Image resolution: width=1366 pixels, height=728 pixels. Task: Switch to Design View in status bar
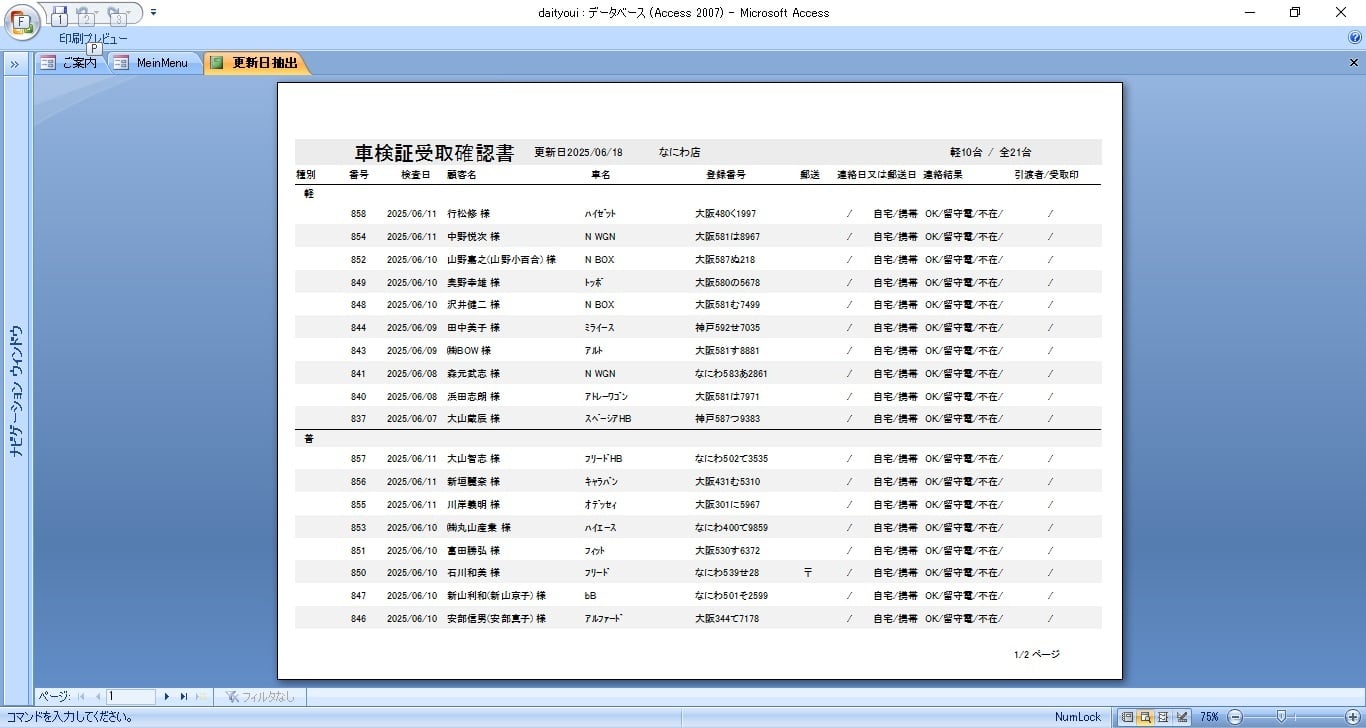pos(1182,717)
